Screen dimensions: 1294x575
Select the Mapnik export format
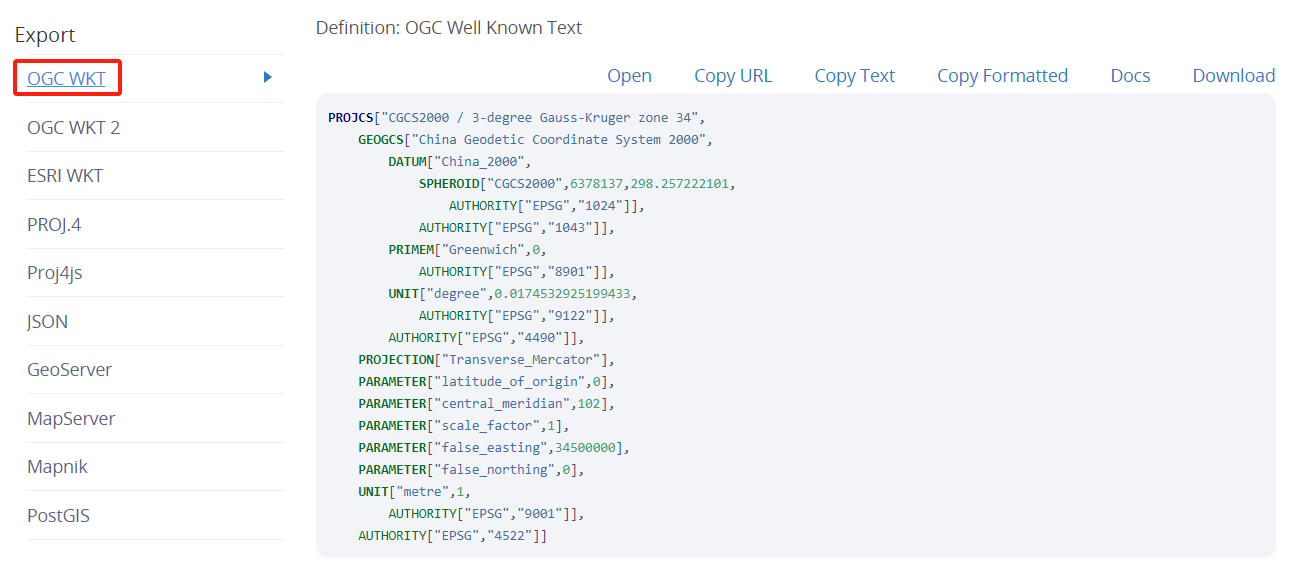tap(58, 467)
